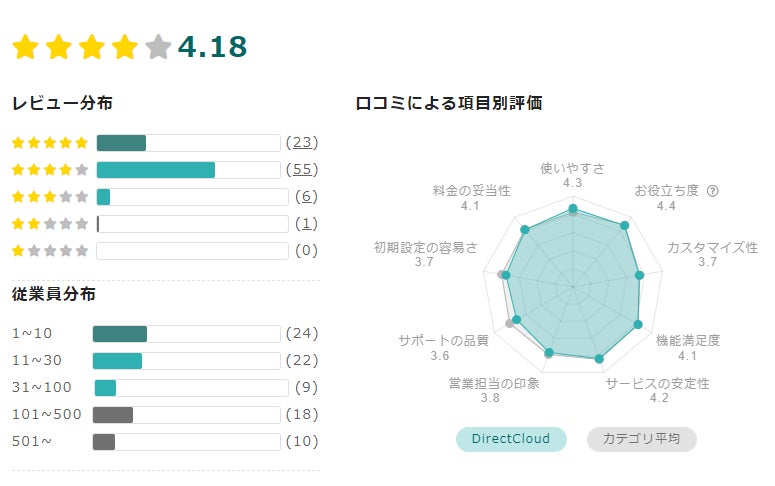The width and height of the screenshot is (775, 486).
Task: Click the 料金の妥当性 radar chart label
Action: [x=471, y=190]
